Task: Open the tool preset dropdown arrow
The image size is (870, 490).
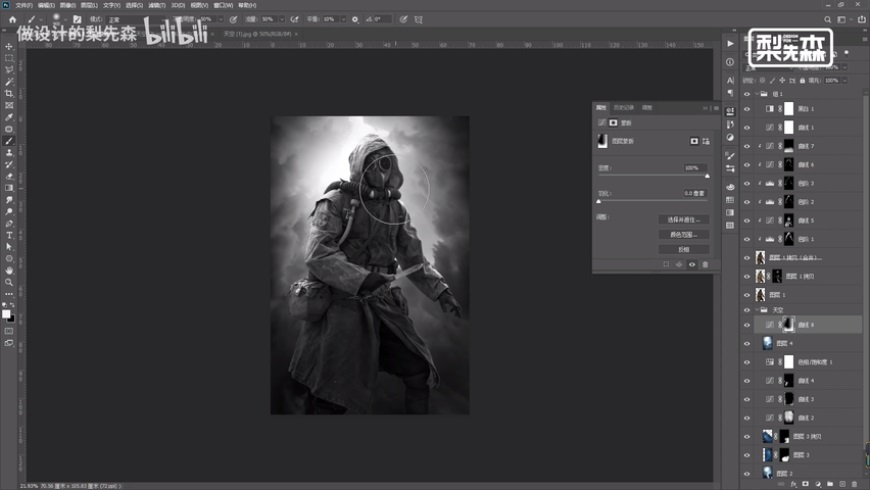Action: pos(41,20)
